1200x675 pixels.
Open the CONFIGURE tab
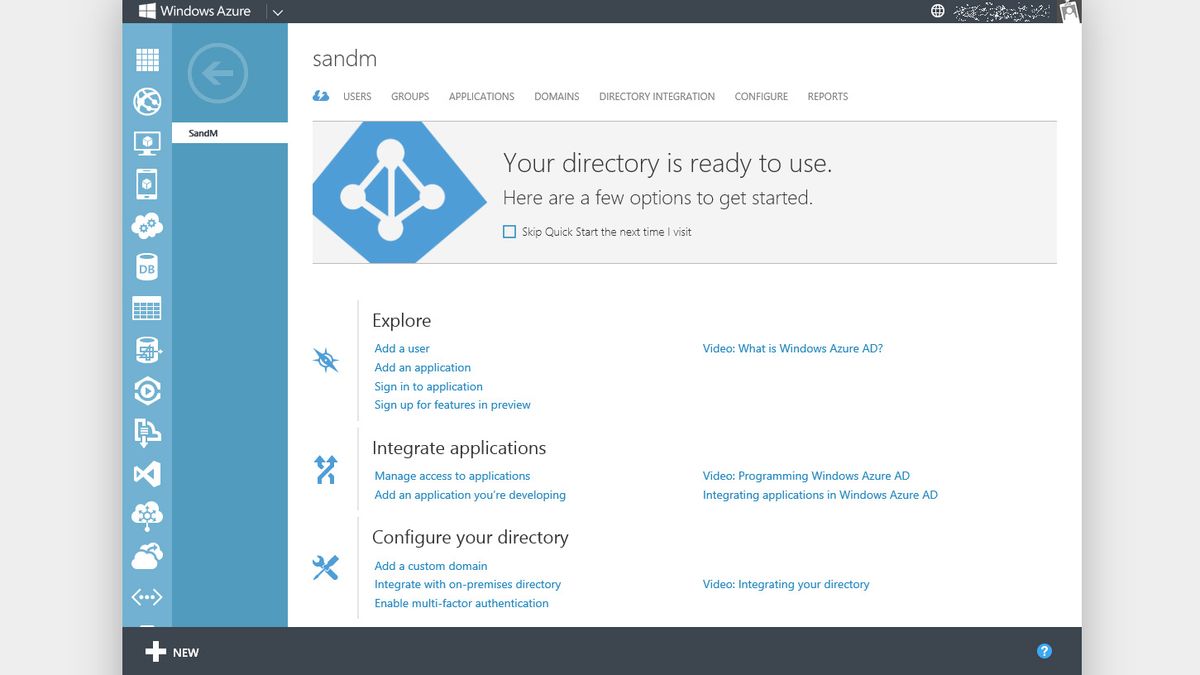[761, 96]
